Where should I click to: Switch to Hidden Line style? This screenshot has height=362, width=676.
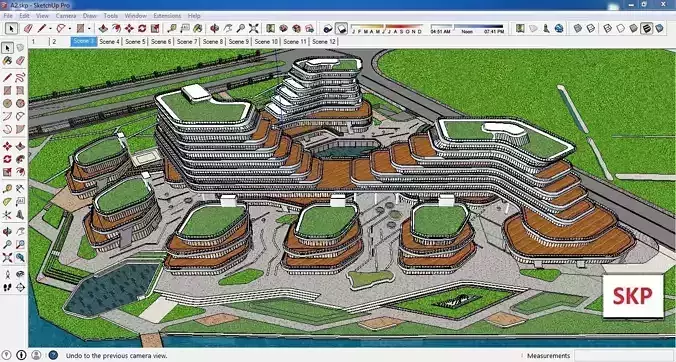tap(620, 28)
